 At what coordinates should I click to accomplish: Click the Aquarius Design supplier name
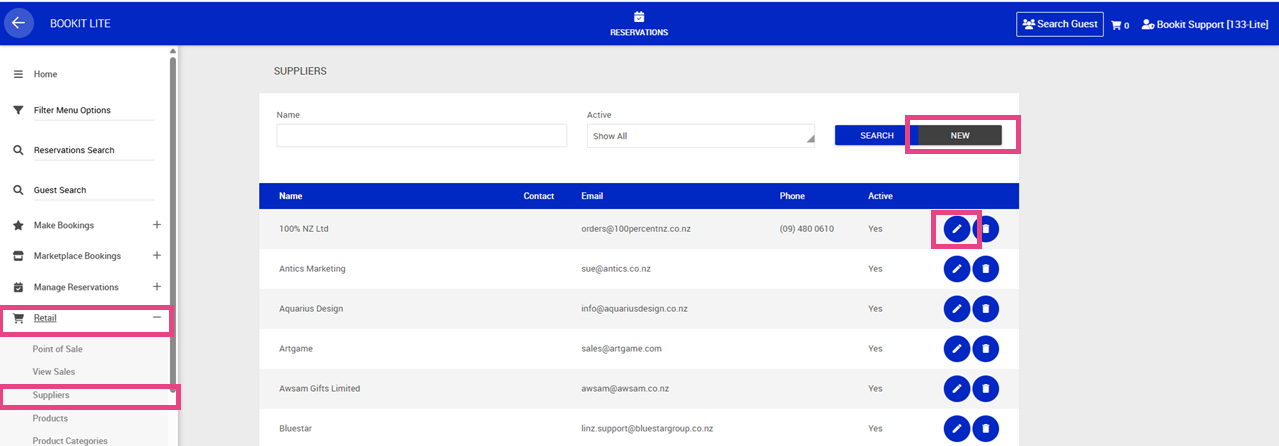(311, 309)
